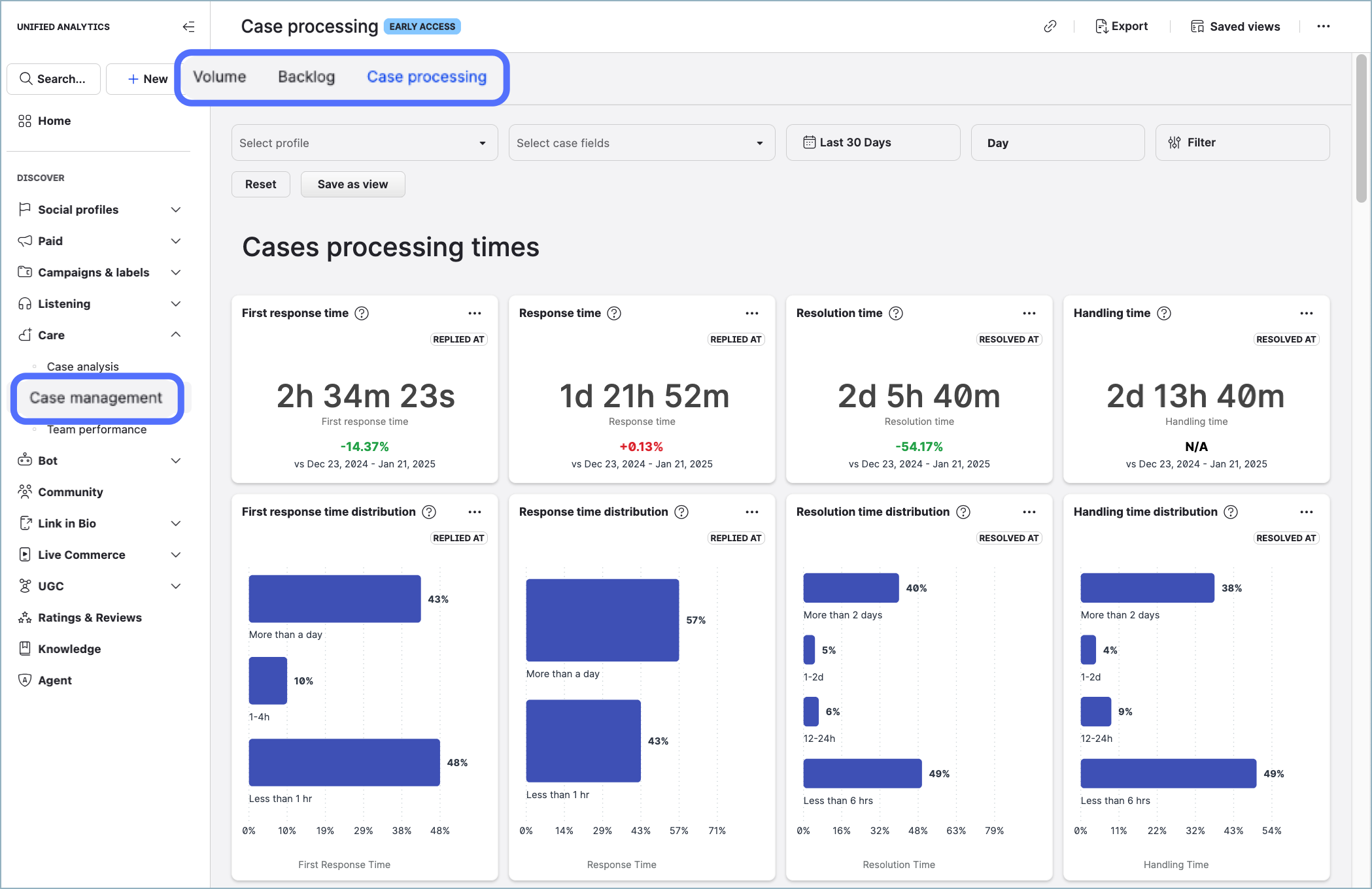
Task: Collapse the Care section in the sidebar
Action: pyautogui.click(x=175, y=335)
